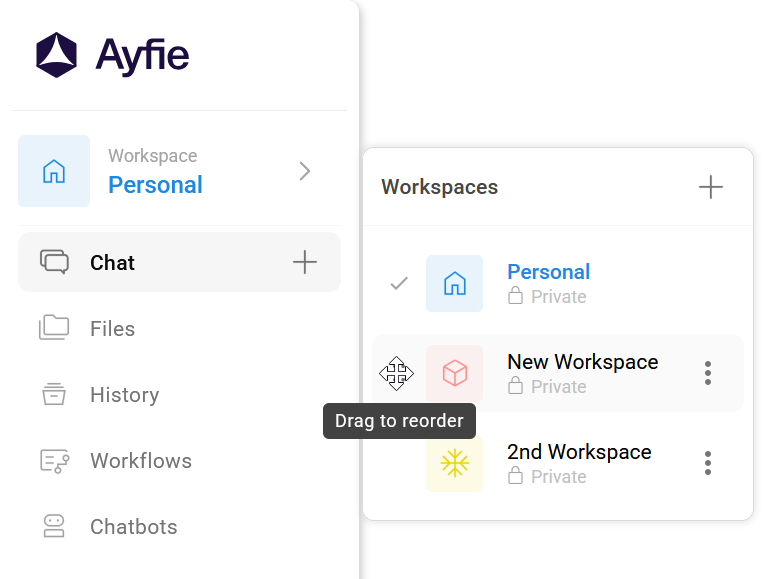Open the Chat section

[112, 263]
